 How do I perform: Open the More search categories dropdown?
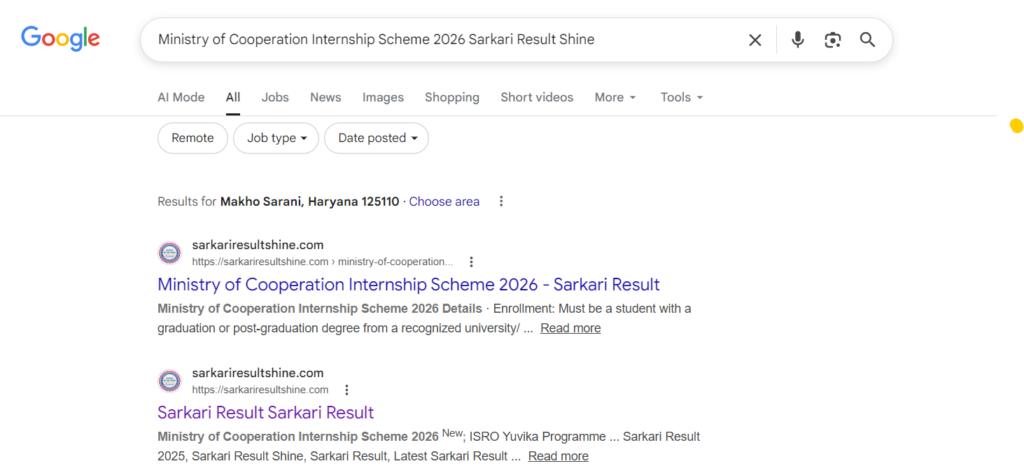[x=615, y=97]
